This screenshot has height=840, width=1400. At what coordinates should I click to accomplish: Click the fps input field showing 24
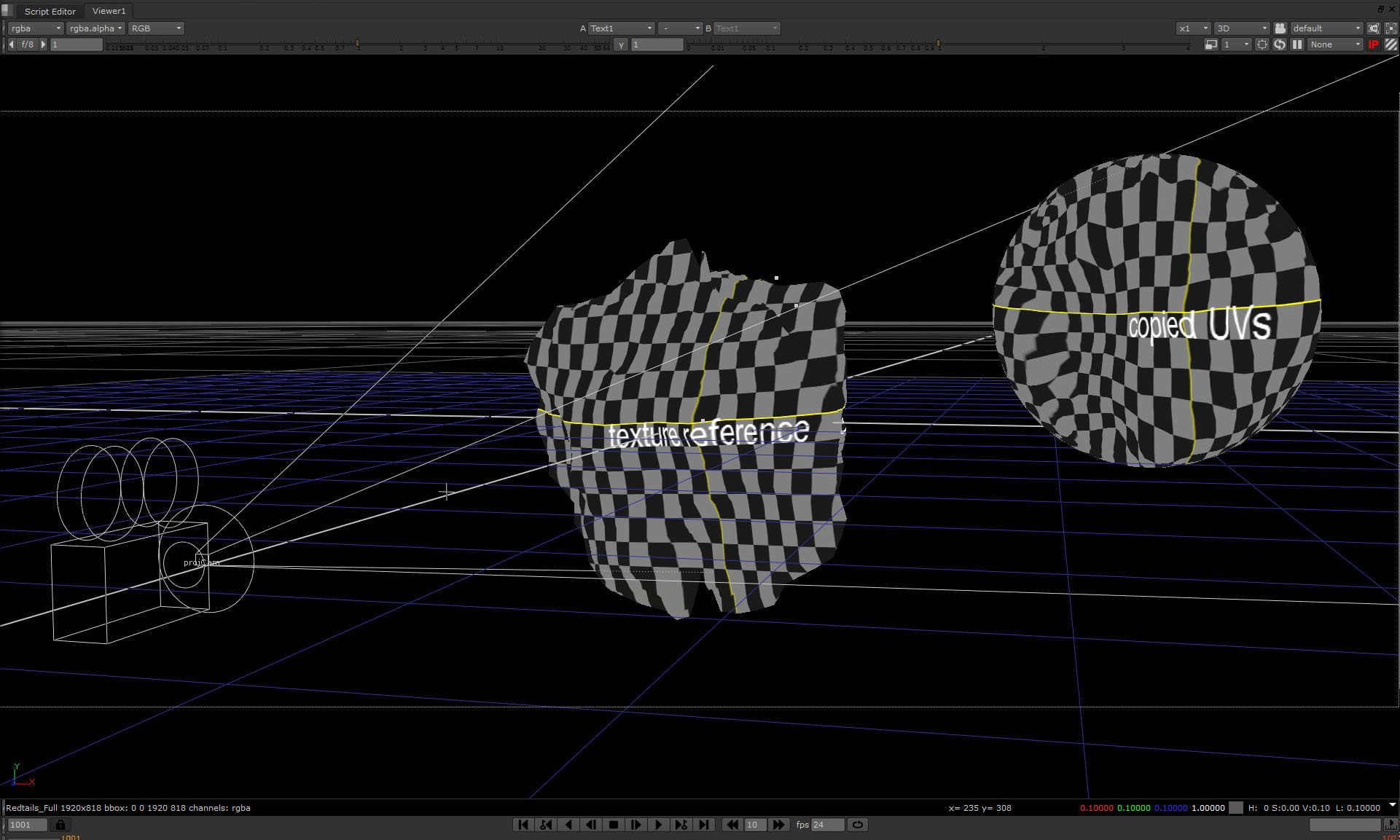pos(826,825)
